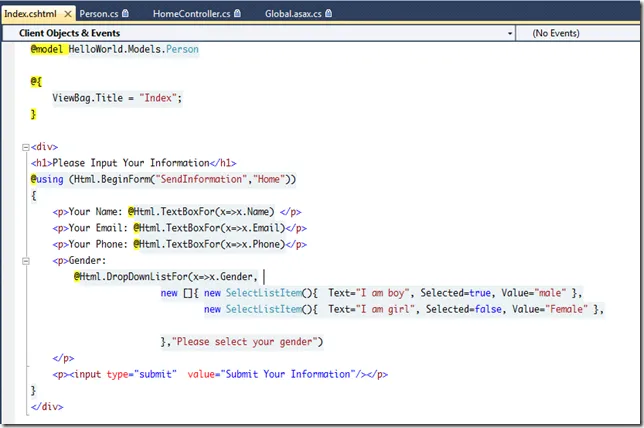Image resolution: width=644 pixels, height=428 pixels.
Task: Click lock icon on Global.asax.cs tab
Action: [328, 13]
